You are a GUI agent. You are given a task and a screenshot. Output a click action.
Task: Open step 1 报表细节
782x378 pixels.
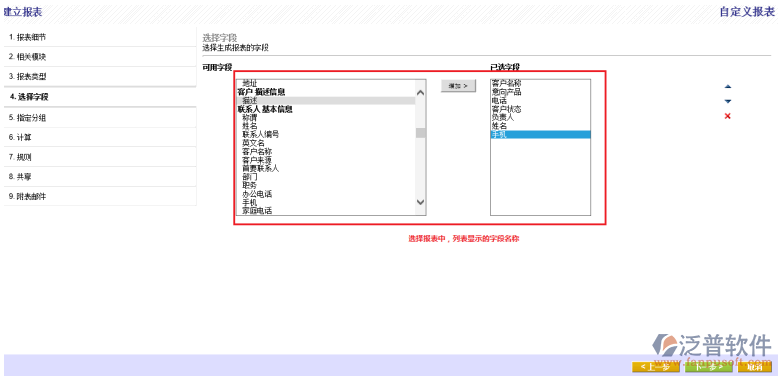100,37
